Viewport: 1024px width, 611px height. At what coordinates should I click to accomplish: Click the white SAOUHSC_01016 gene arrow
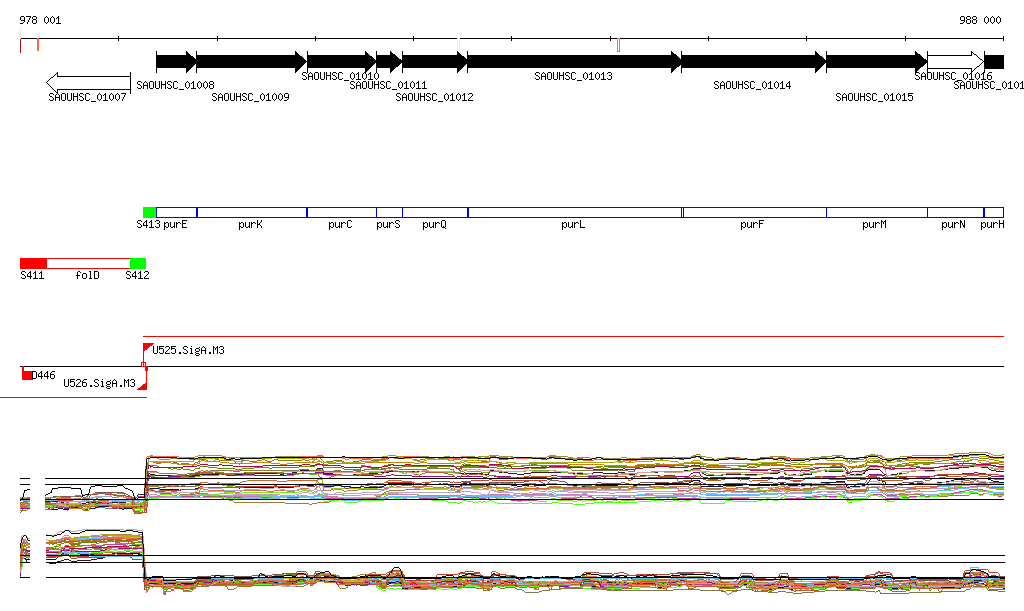coord(954,62)
